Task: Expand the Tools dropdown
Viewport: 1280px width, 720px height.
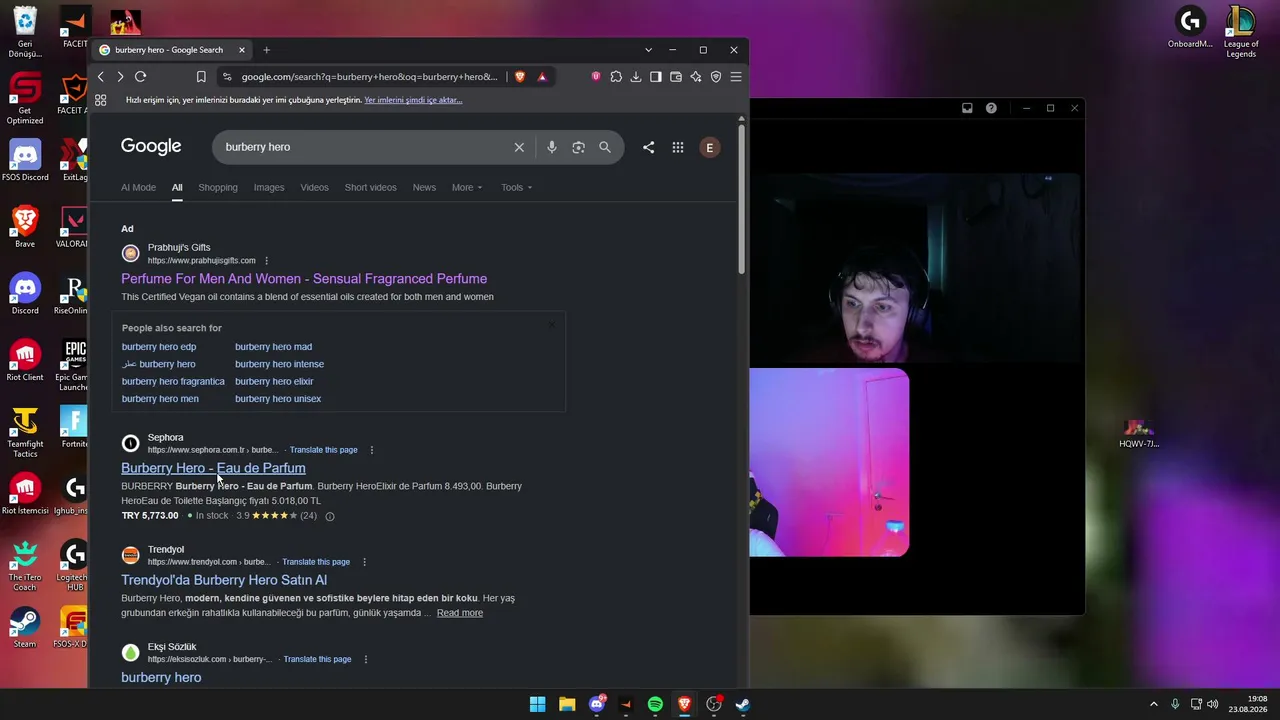Action: [517, 188]
